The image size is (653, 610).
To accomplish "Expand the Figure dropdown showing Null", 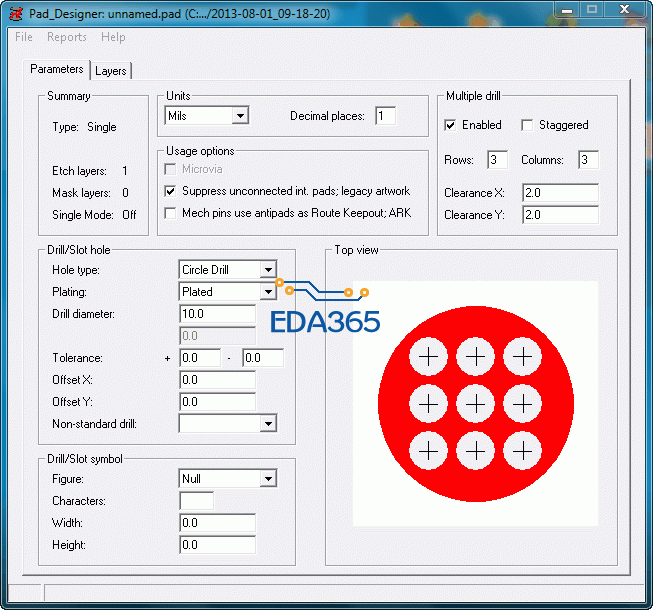I will pos(269,479).
